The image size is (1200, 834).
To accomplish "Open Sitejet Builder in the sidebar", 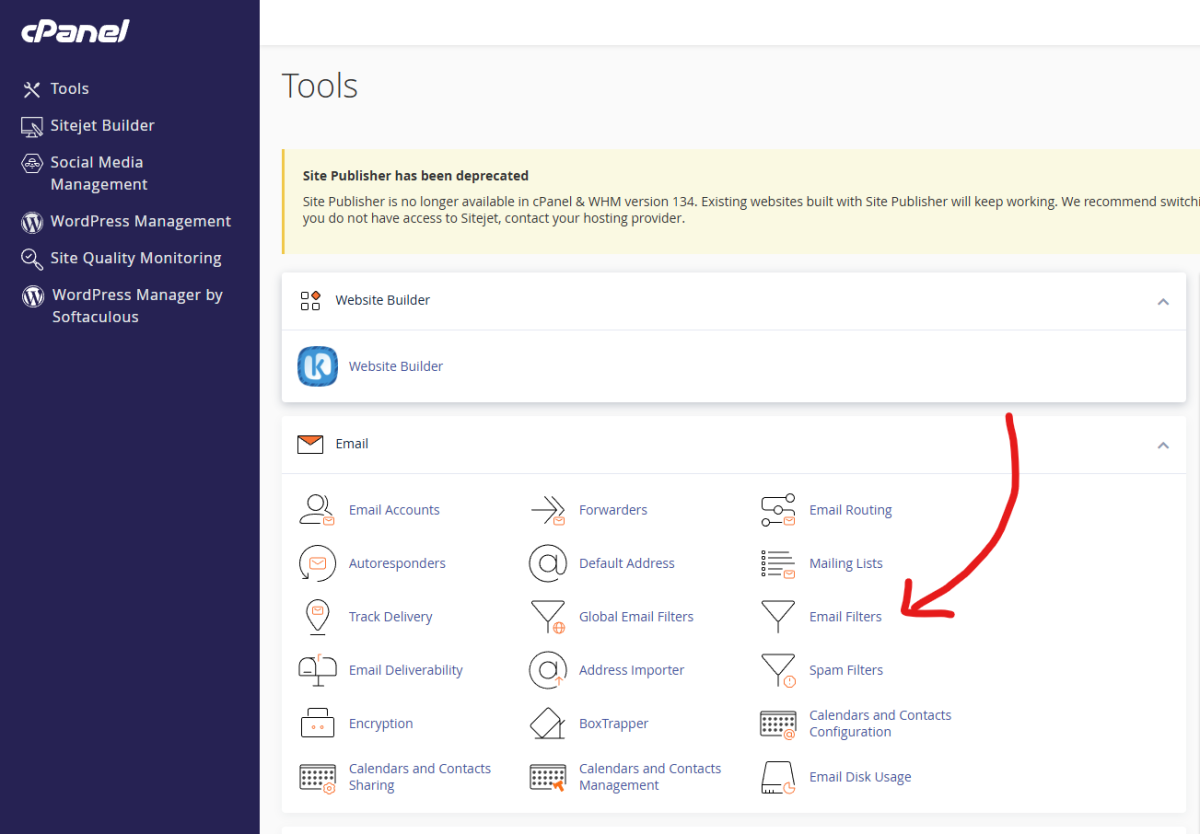I will [102, 126].
